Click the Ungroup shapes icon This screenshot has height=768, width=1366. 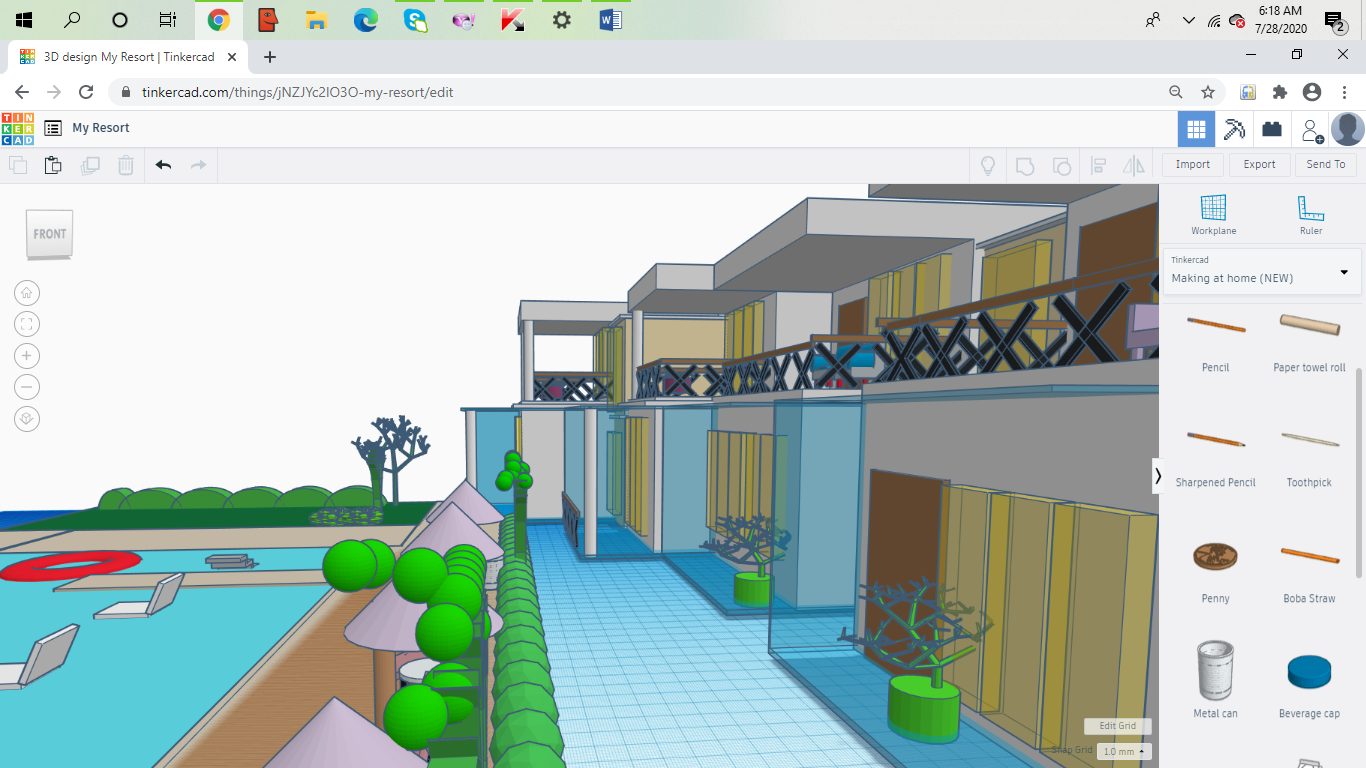tap(1062, 165)
